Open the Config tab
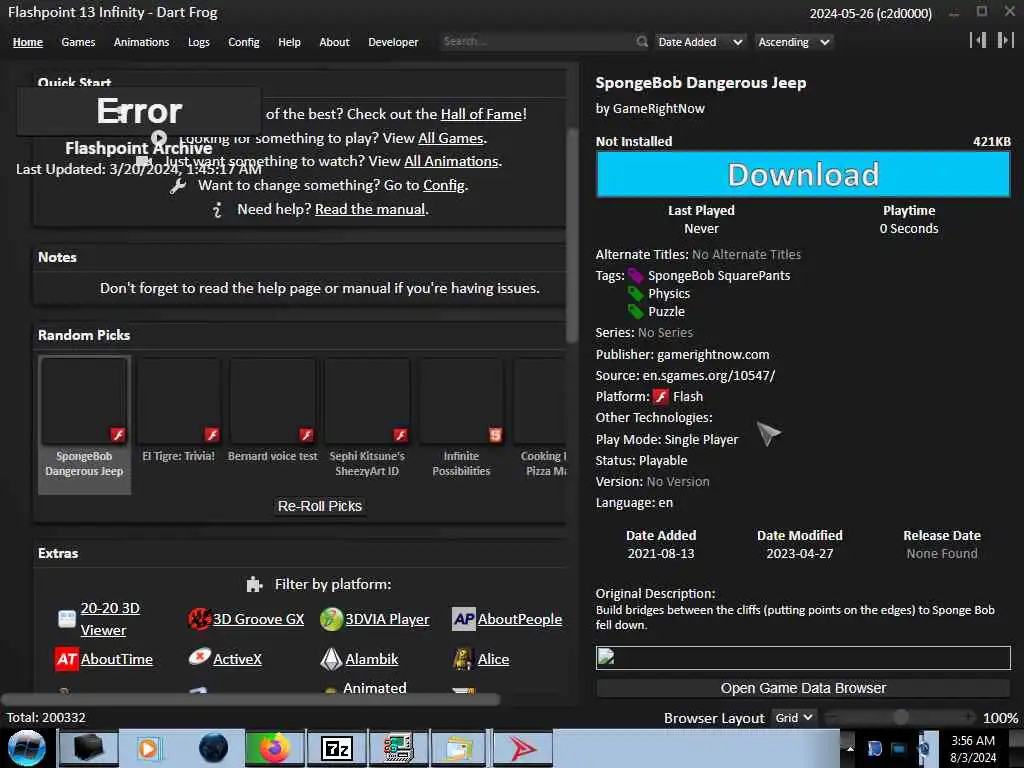The image size is (1024, 768). pos(244,42)
